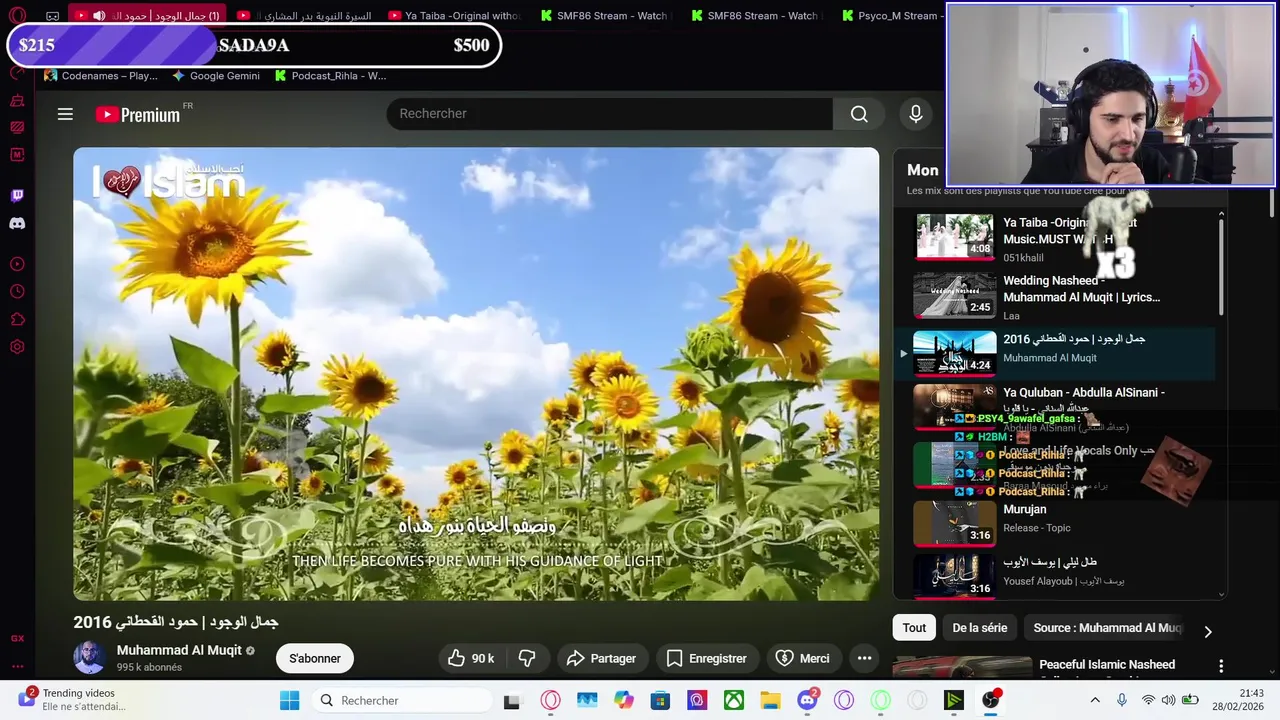Switch to Ya Taiba -Original browser tab
The image size is (1280, 720).
(455, 16)
